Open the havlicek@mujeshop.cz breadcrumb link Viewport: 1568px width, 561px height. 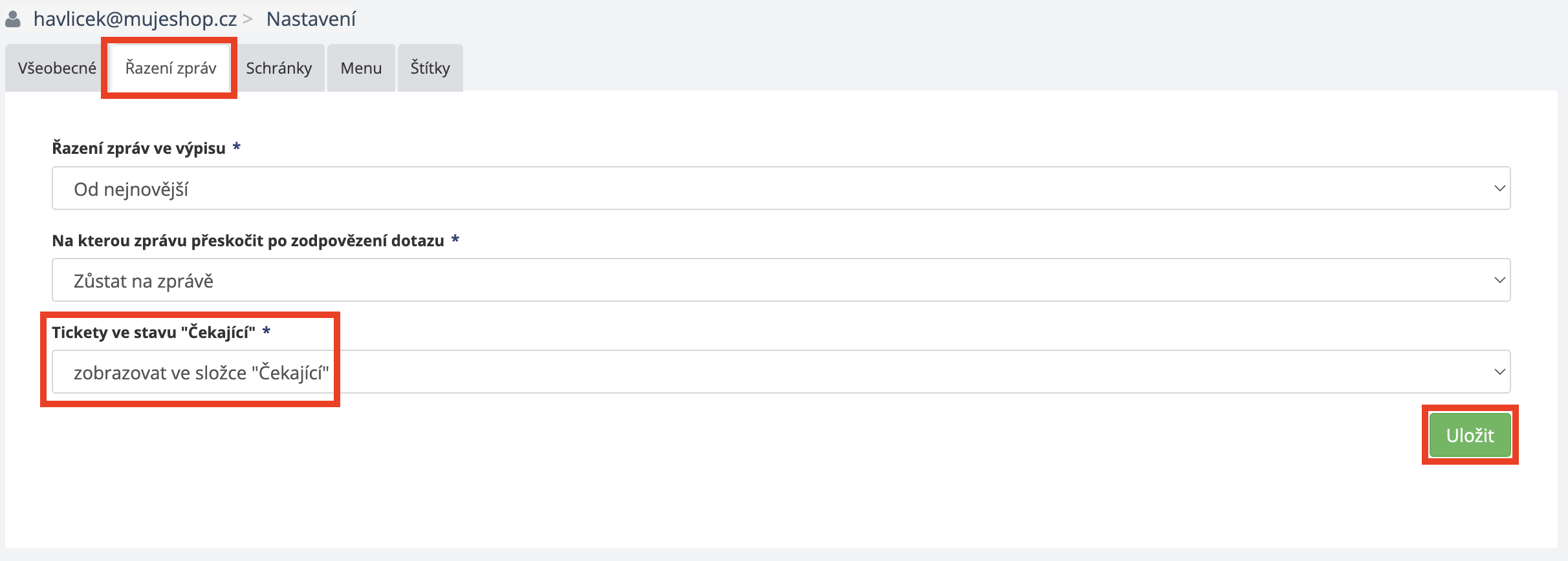point(135,19)
